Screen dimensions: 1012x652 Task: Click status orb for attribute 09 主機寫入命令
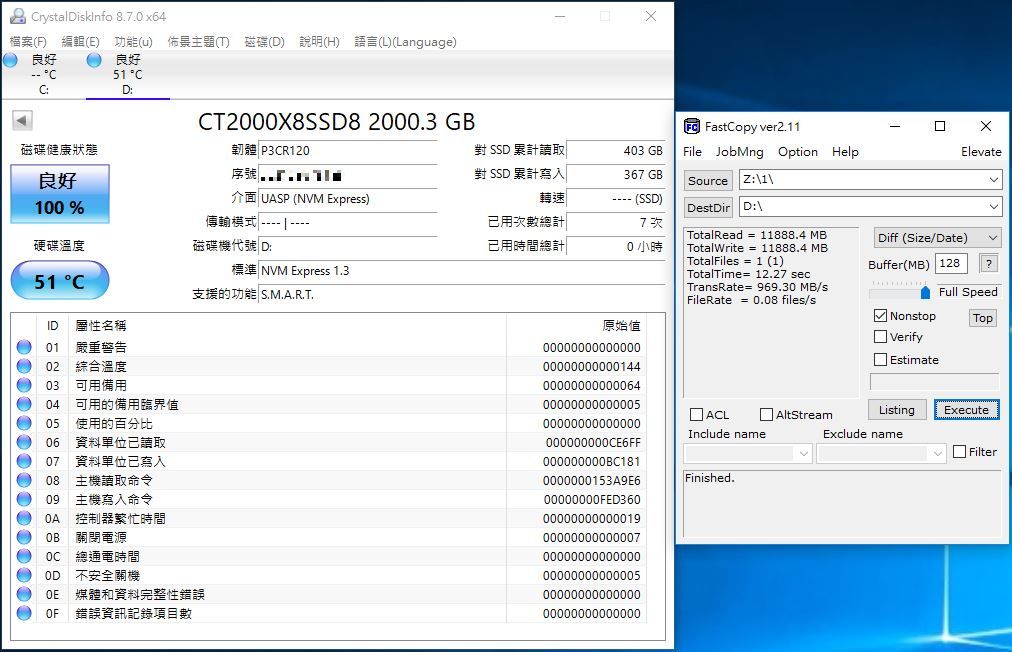24,499
